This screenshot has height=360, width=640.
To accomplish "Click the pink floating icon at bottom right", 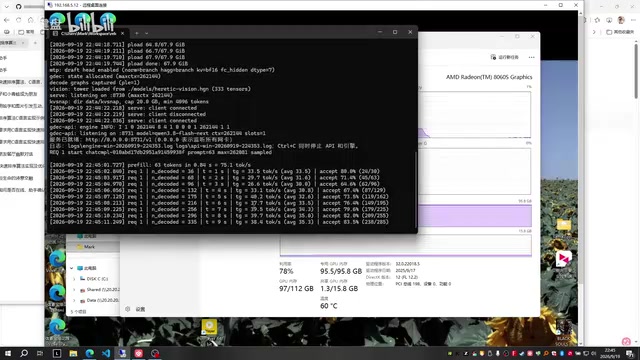I will pyautogui.click(x=626, y=341).
